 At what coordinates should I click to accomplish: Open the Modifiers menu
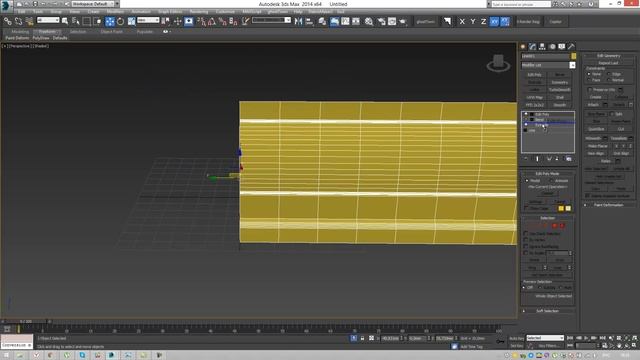[115, 11]
